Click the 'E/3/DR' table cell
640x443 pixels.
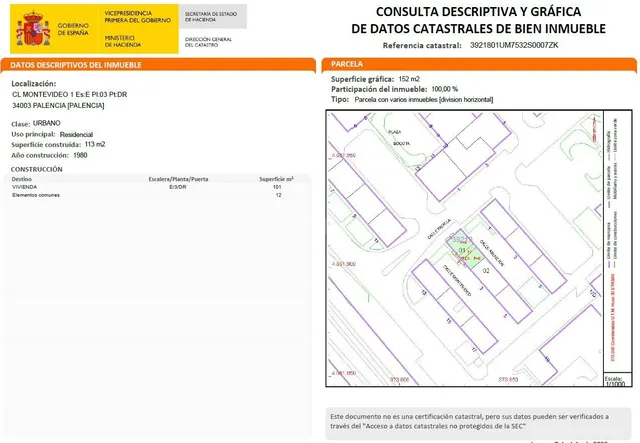(178, 187)
